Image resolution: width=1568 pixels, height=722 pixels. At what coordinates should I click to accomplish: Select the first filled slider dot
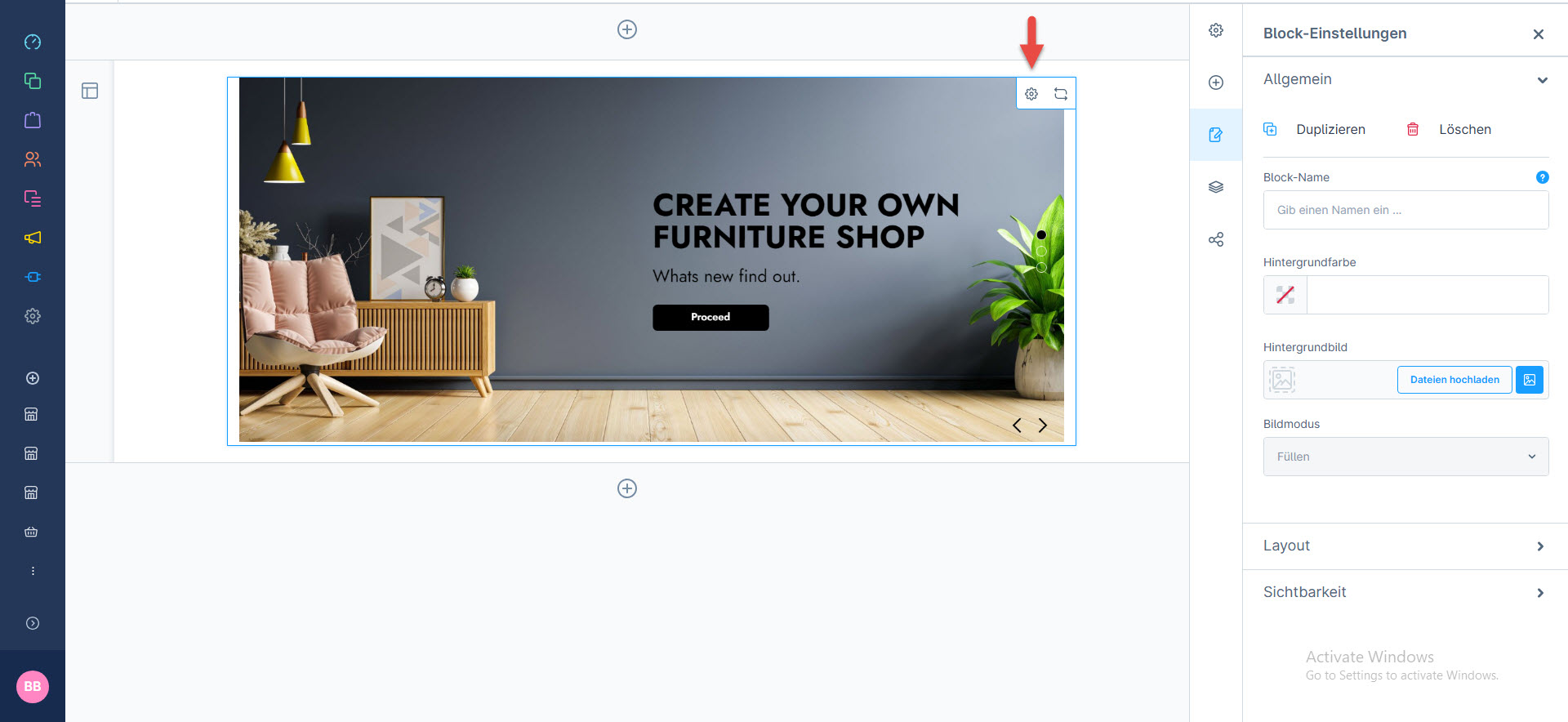point(1041,235)
